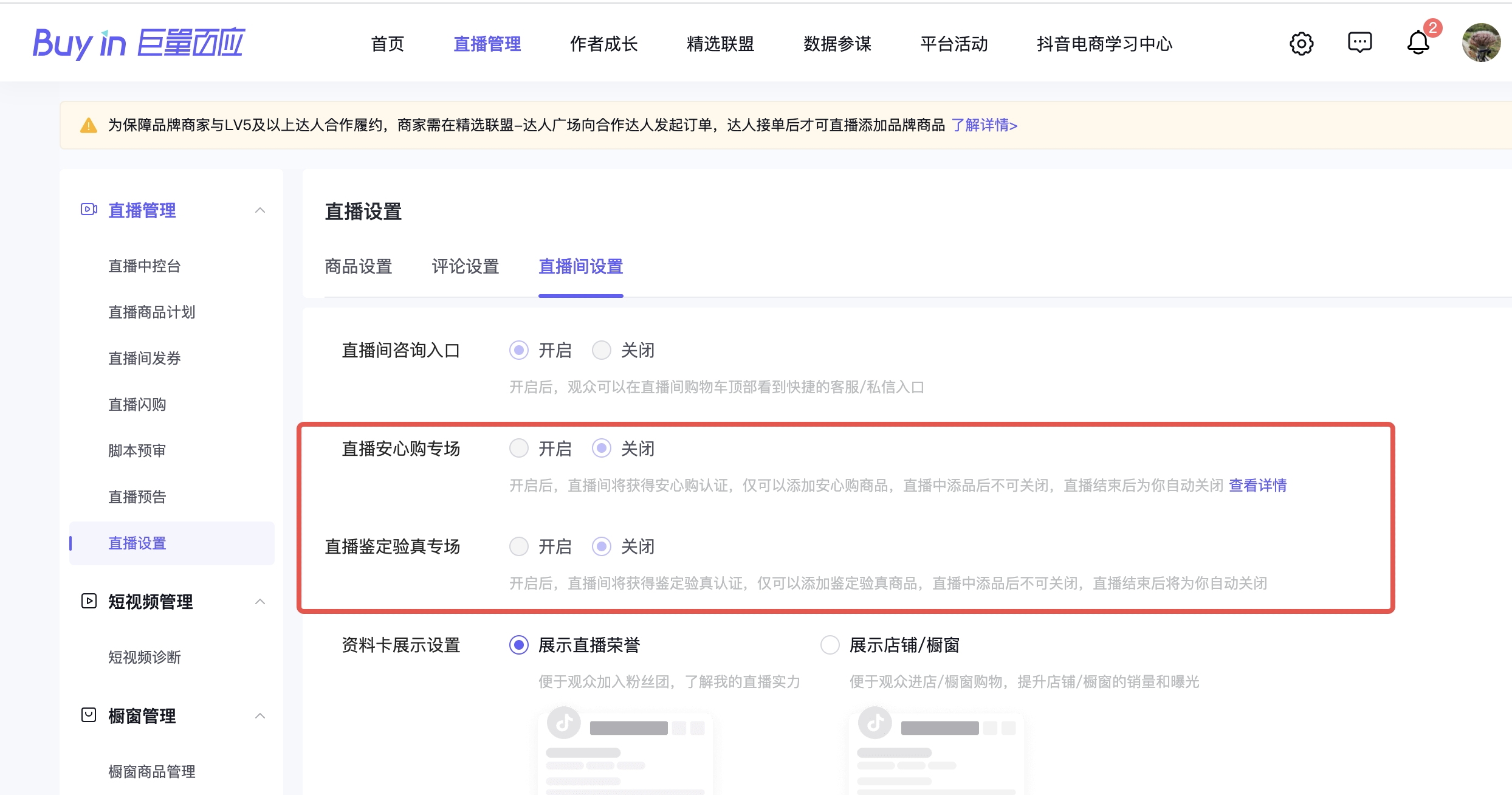Viewport: 1512px width, 795px height.
Task: Collapse the 直播管理 sidebar section chevron
Action: point(260,210)
